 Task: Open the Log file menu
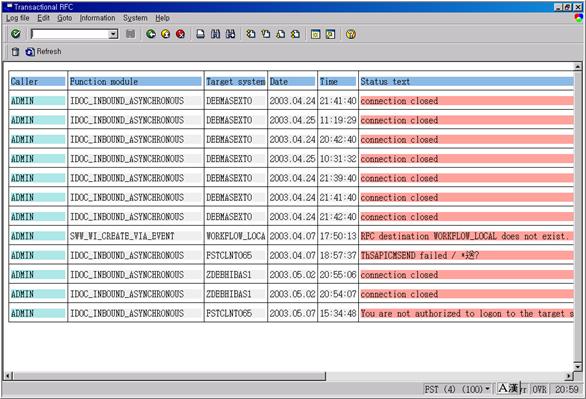(18, 18)
